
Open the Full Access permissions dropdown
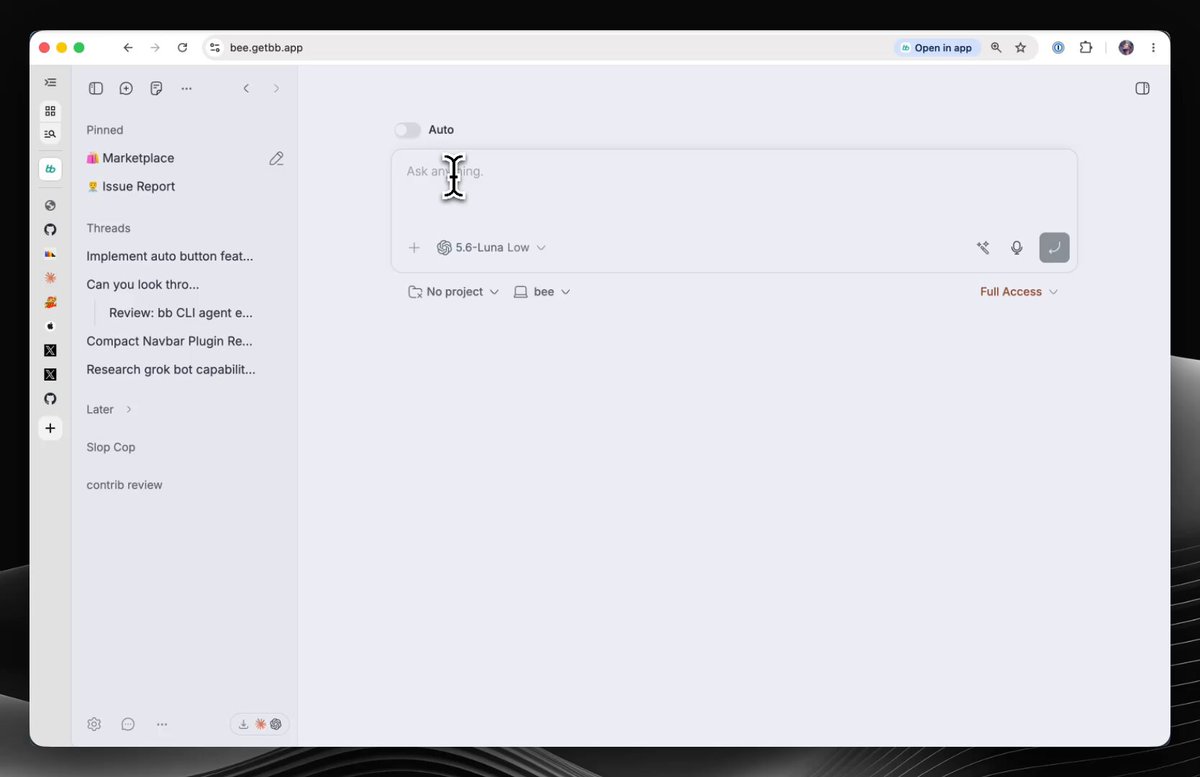pyautogui.click(x=1019, y=292)
